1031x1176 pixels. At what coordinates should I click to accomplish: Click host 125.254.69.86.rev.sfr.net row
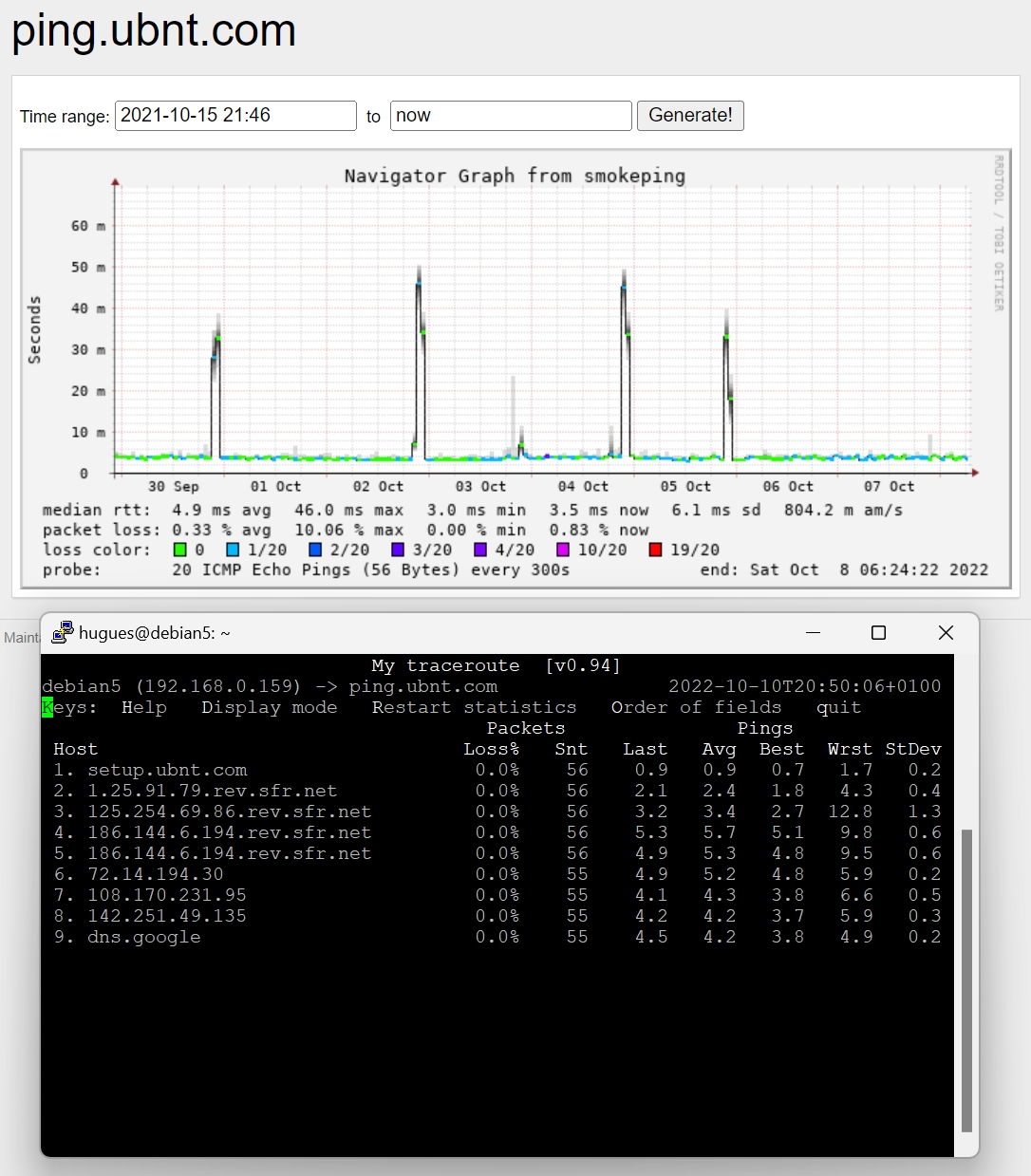pos(230,812)
